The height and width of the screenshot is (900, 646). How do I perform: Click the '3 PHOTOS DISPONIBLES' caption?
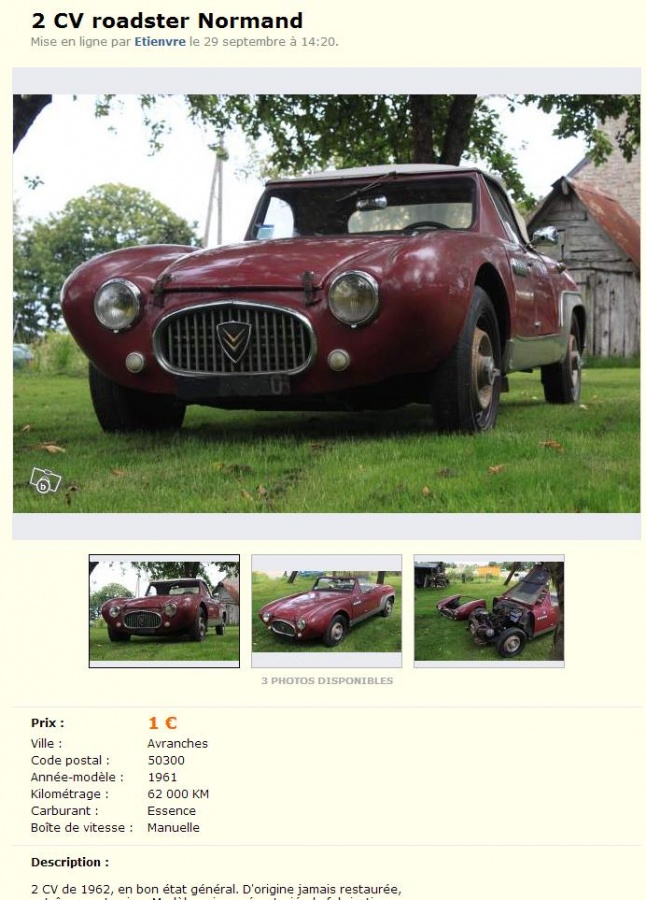click(x=327, y=681)
